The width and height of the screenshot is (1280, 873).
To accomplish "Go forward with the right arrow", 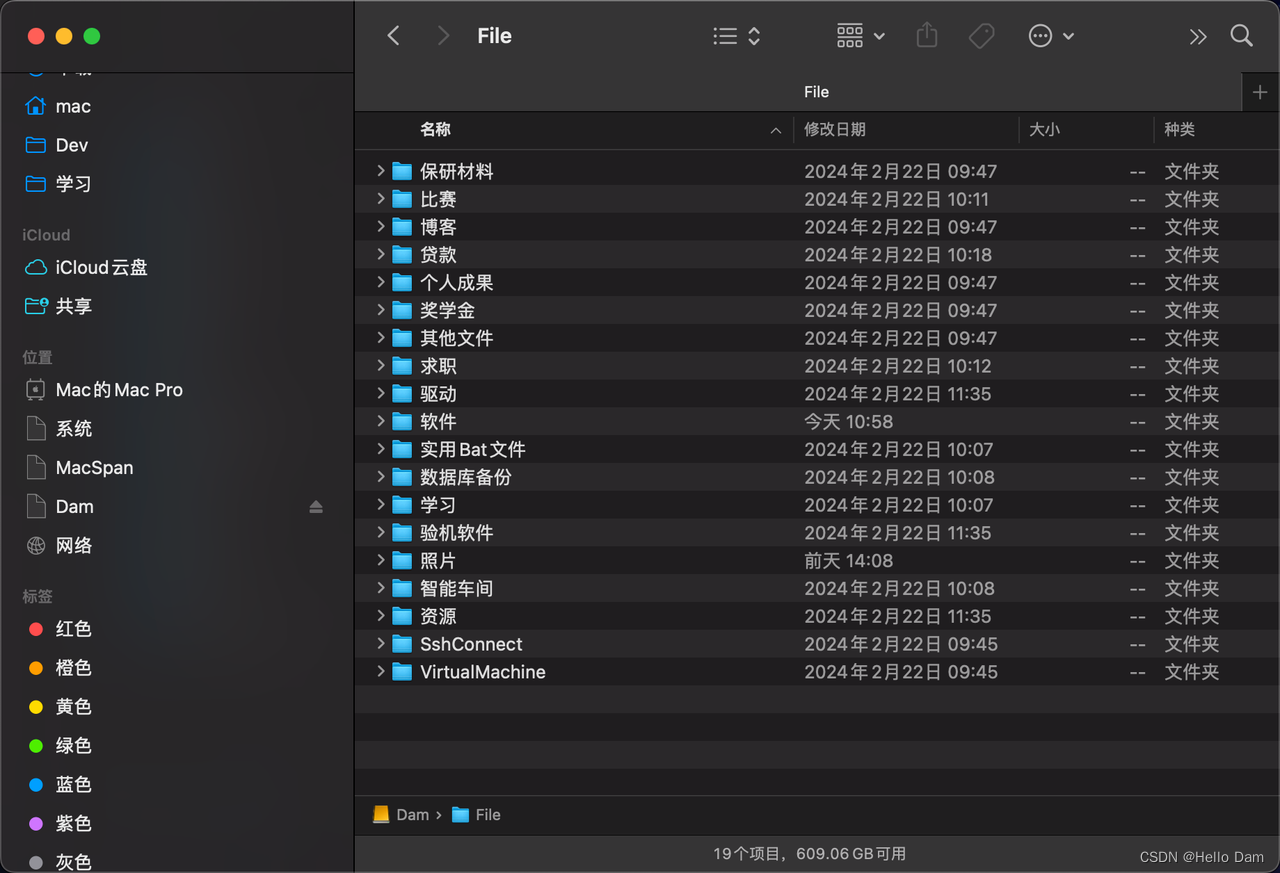I will [443, 36].
